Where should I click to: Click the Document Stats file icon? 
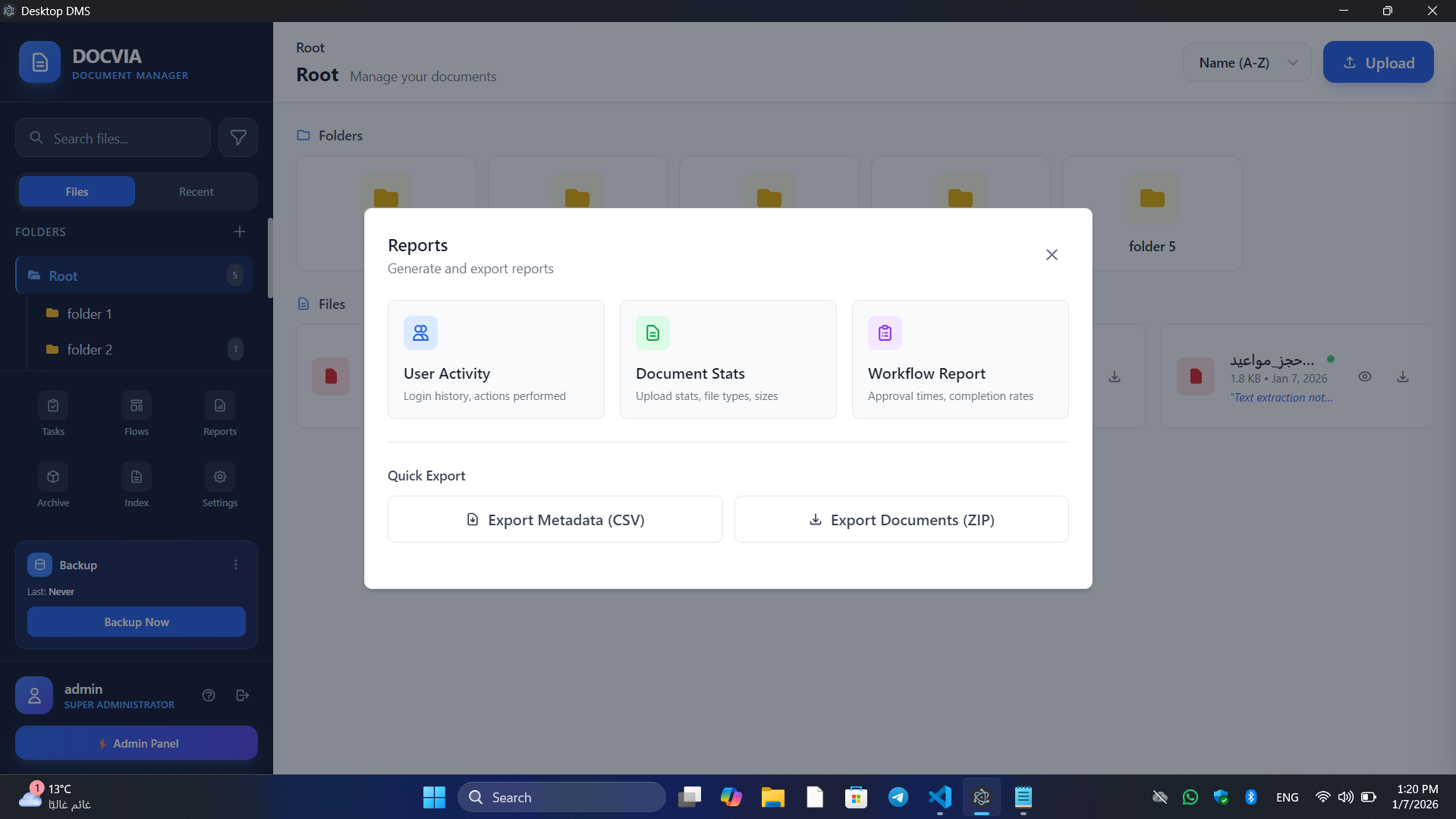click(x=653, y=332)
